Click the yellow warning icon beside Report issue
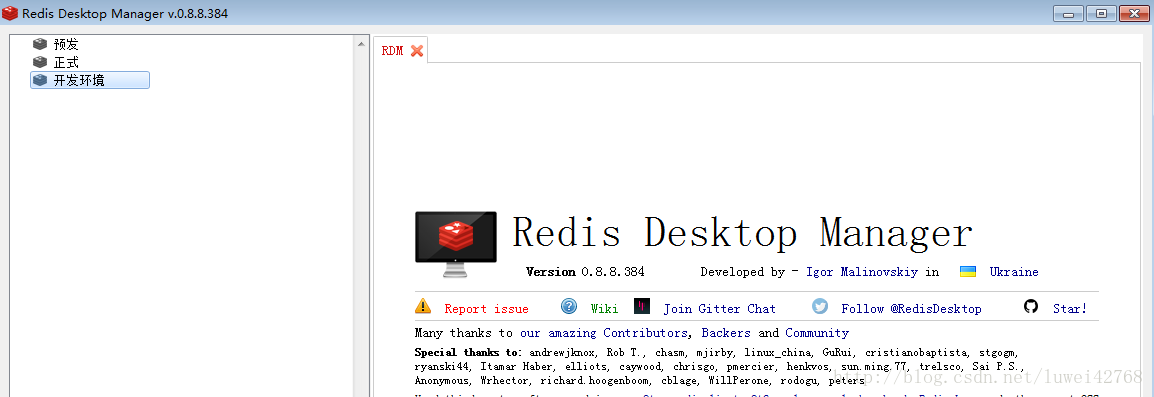This screenshot has height=397, width=1154. (423, 306)
